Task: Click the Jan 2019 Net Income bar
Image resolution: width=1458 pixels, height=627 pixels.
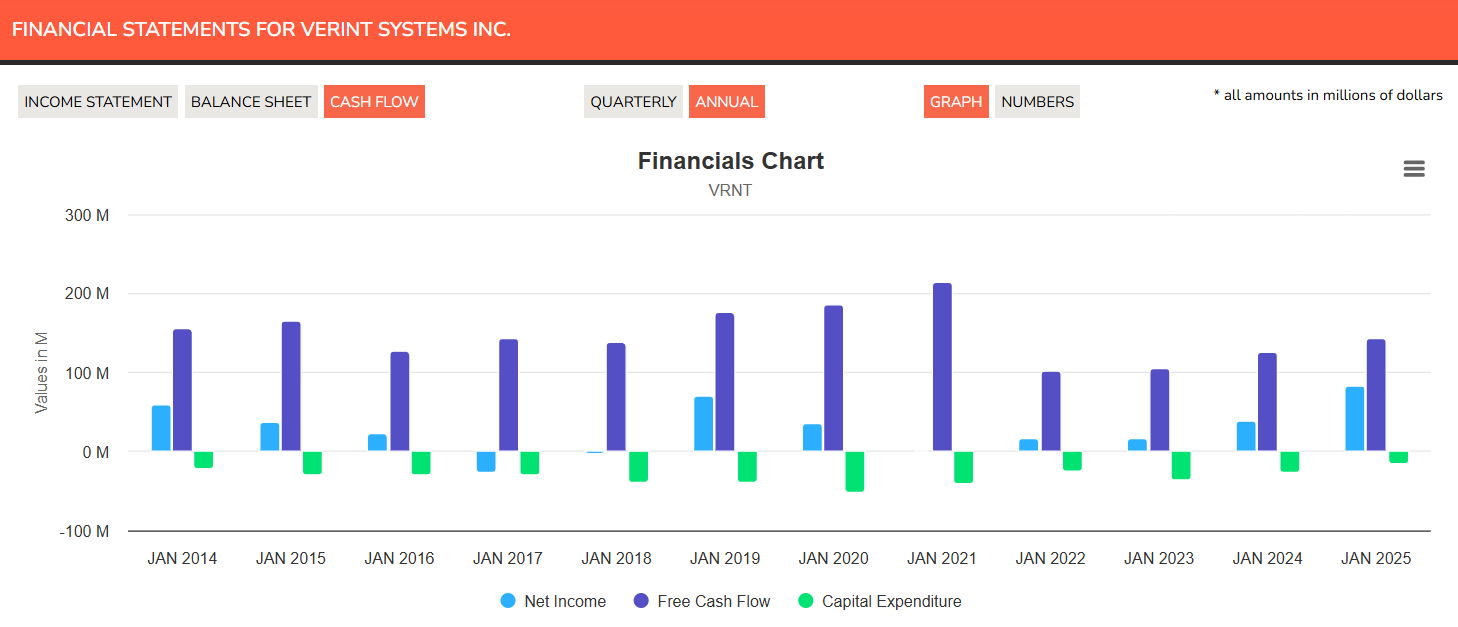Action: coord(704,424)
